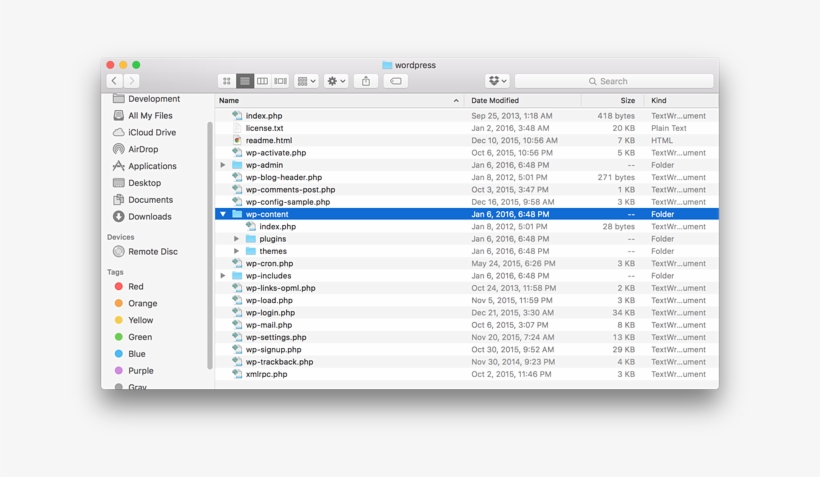Go forward with the toolbar forward arrow

132,81
